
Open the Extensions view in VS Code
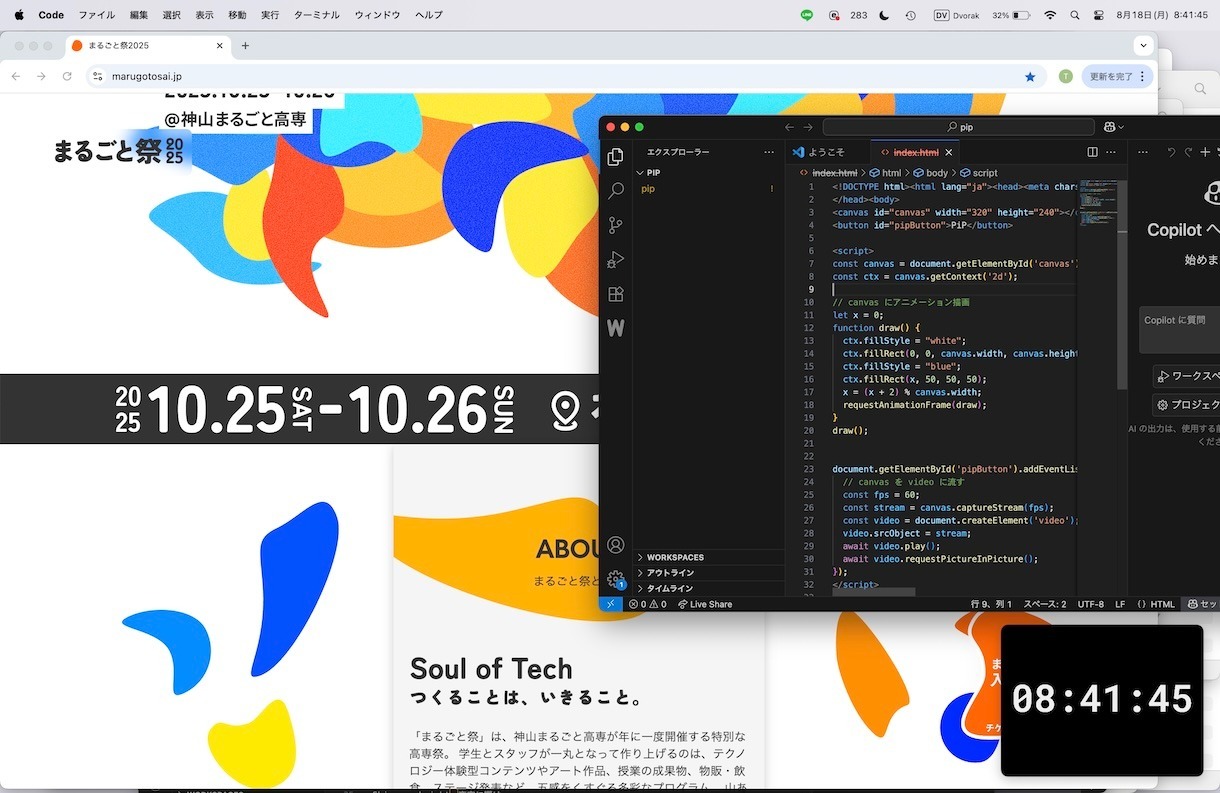616,294
